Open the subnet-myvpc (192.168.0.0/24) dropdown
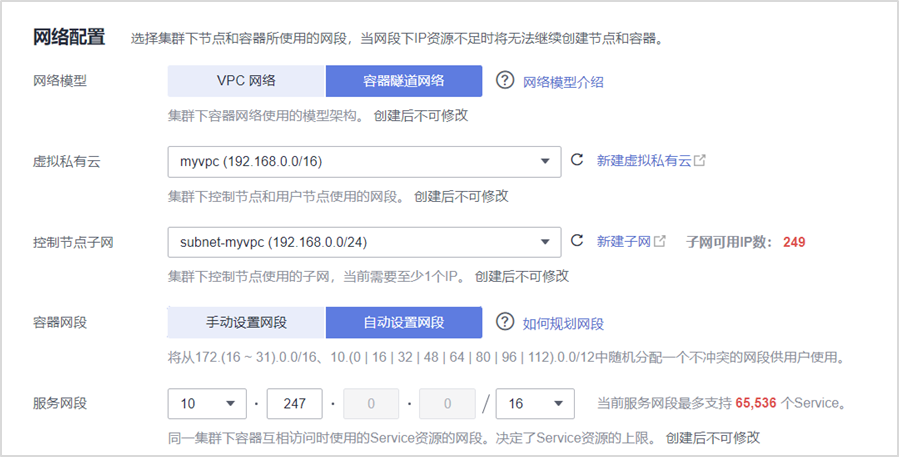This screenshot has width=899, height=457. [x=364, y=241]
